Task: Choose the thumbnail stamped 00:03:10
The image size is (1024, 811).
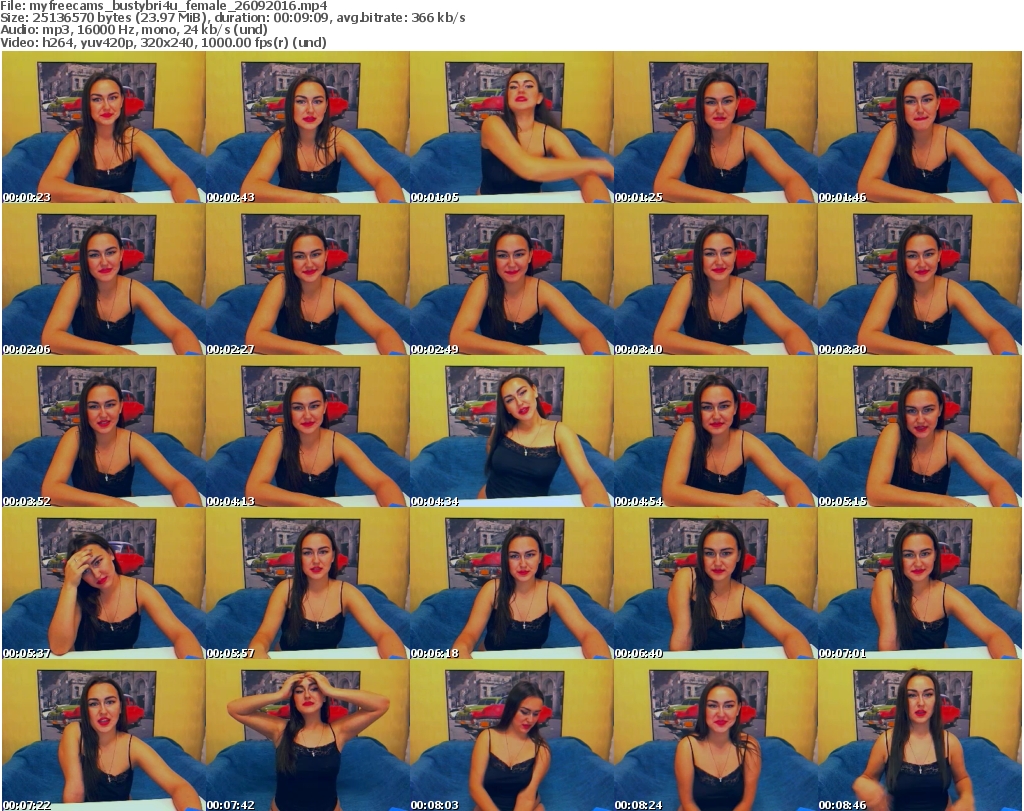Action: (x=715, y=279)
